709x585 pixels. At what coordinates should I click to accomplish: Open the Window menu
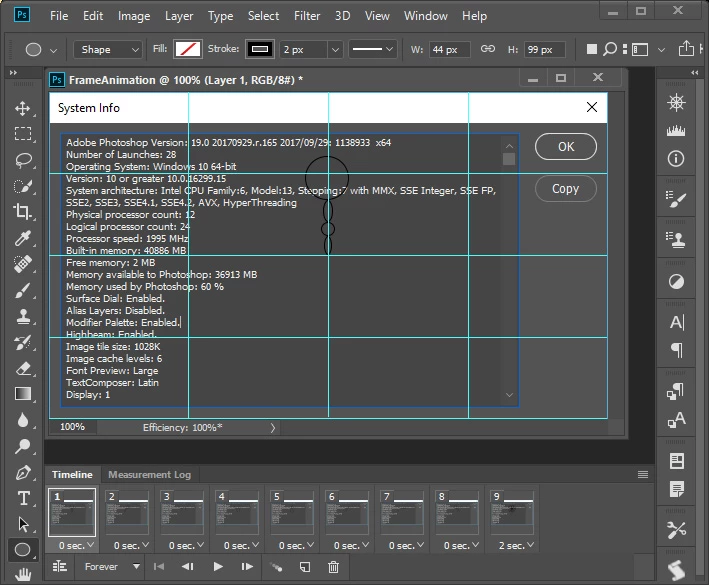pos(426,16)
